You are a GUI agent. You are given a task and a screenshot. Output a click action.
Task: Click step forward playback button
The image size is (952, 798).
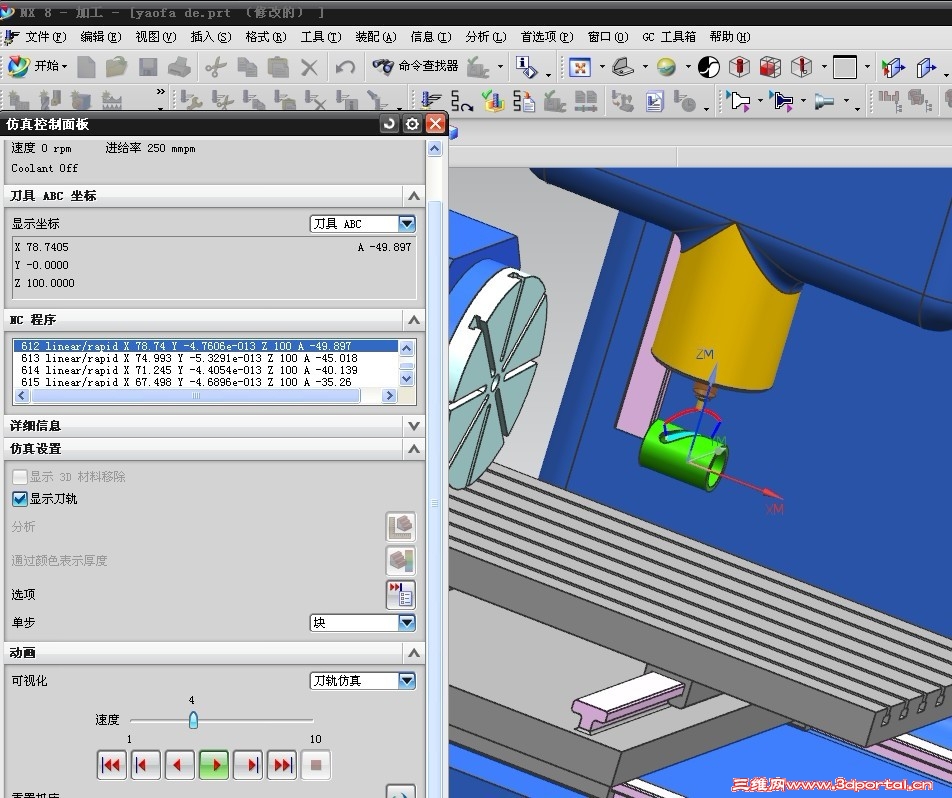coord(248,765)
